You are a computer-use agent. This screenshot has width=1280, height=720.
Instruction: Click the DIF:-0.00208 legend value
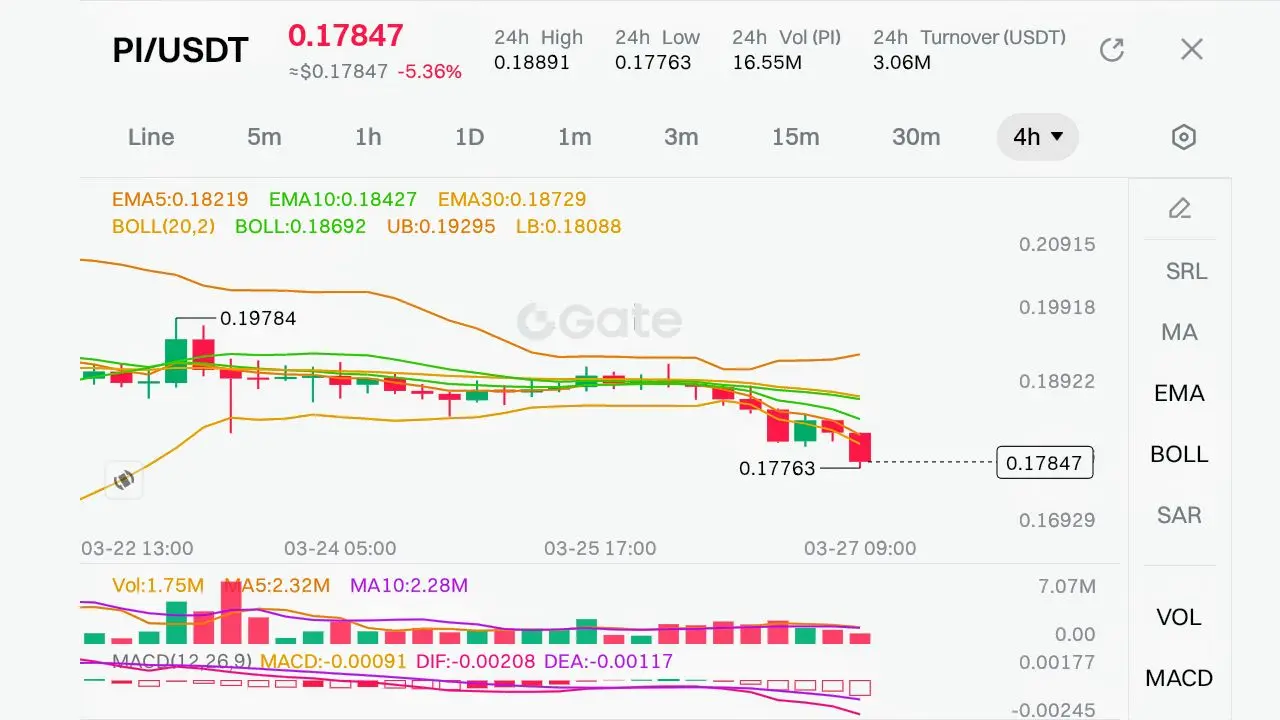coord(476,661)
